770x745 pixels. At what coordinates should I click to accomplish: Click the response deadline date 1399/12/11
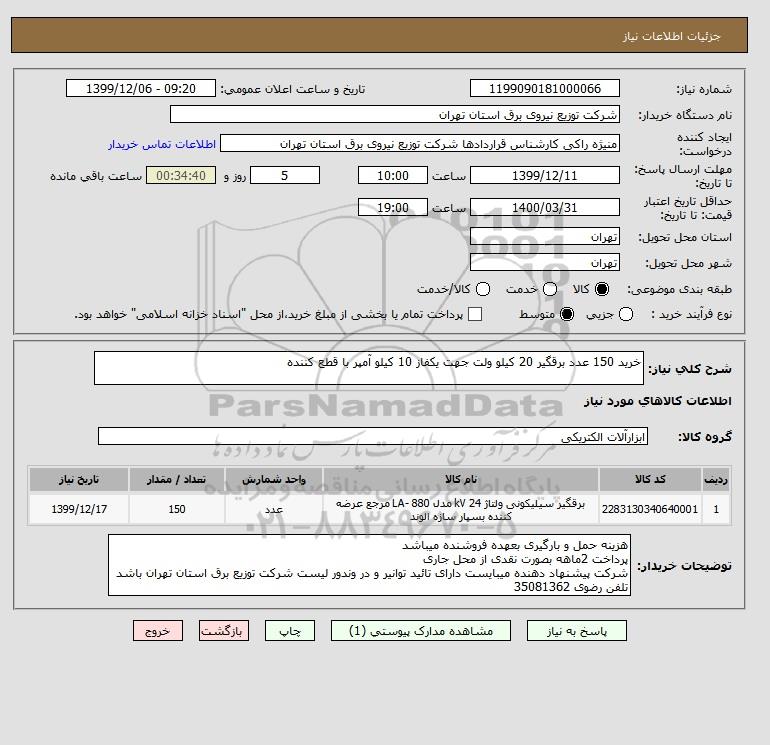(x=545, y=175)
